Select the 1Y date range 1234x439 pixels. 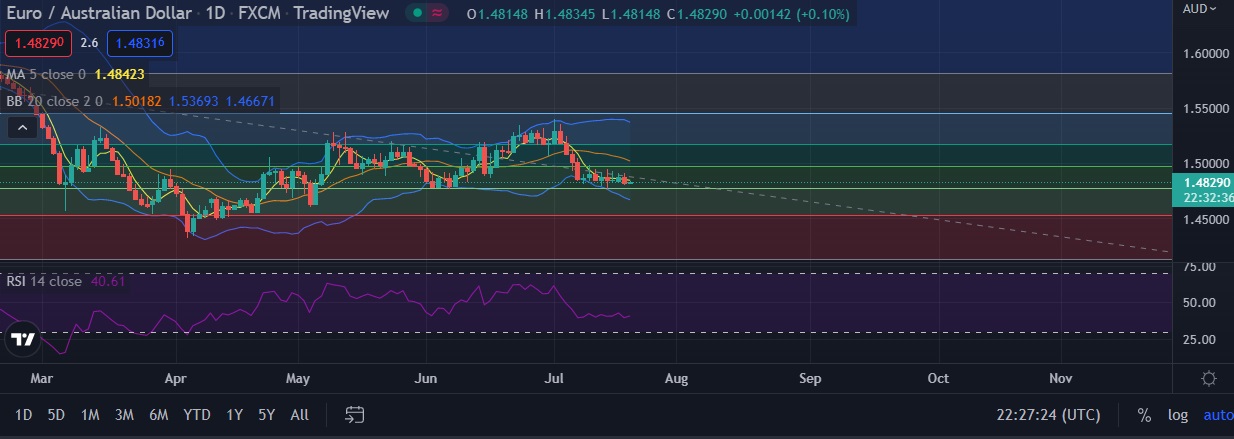click(234, 414)
